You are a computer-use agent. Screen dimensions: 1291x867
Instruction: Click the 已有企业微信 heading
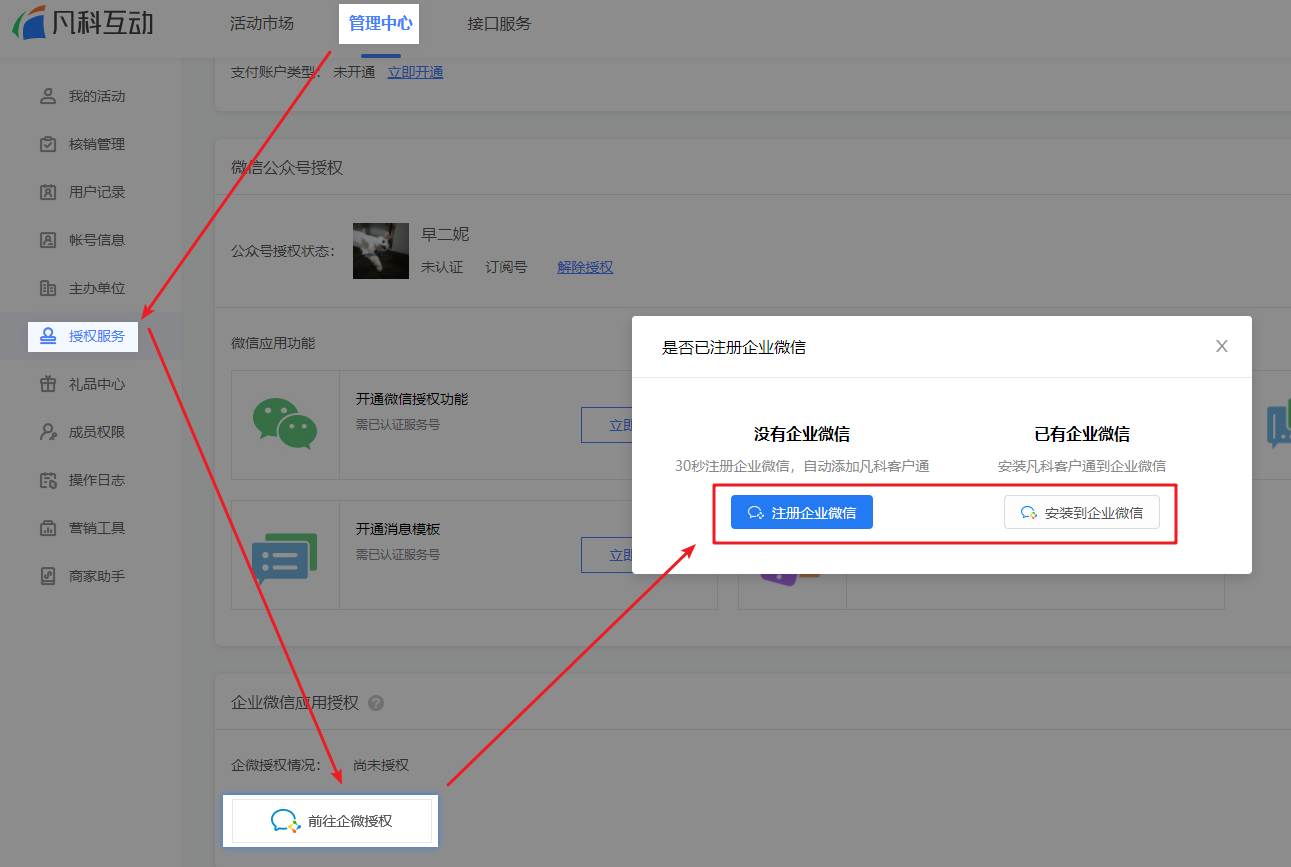click(1082, 434)
